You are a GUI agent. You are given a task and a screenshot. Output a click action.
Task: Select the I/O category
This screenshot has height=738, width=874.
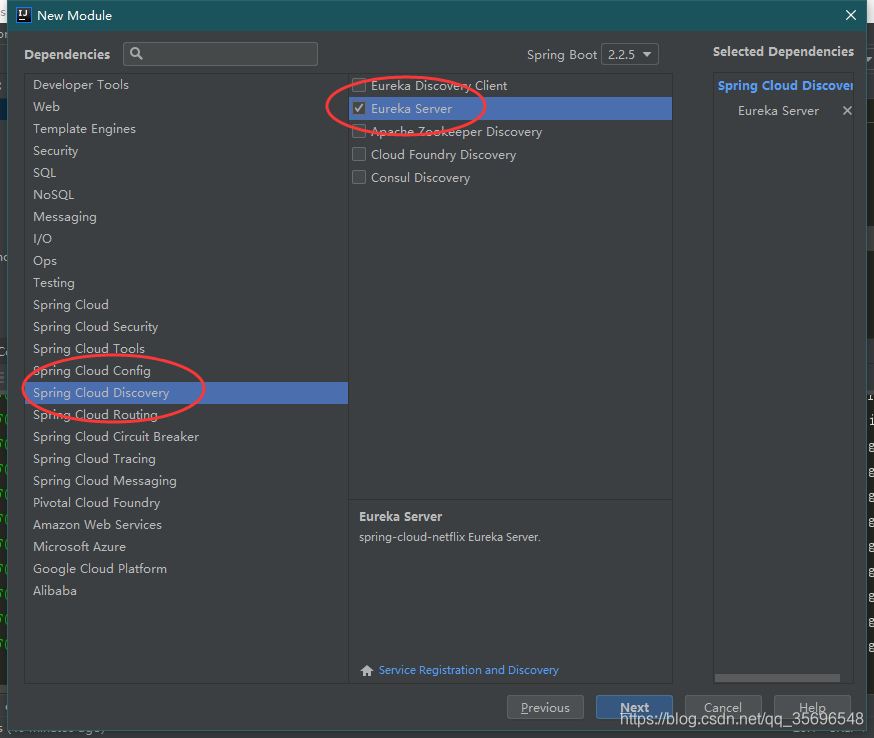pyautogui.click(x=186, y=239)
